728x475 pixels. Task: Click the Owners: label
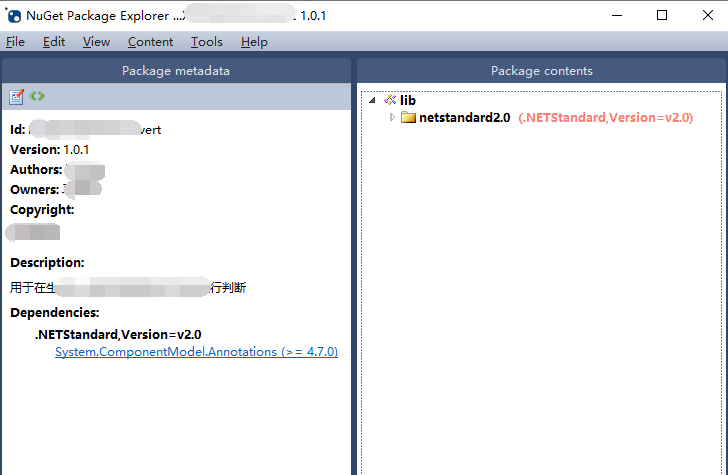pos(35,189)
